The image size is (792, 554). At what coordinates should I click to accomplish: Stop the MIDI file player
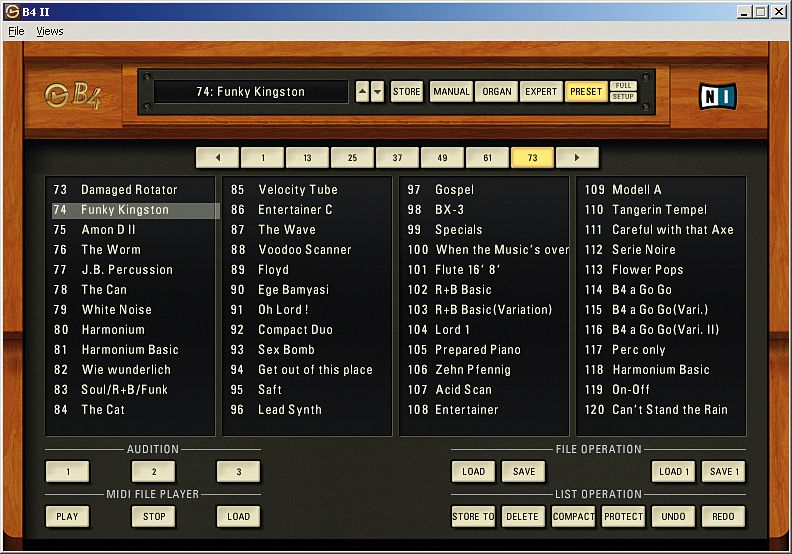coord(154,517)
